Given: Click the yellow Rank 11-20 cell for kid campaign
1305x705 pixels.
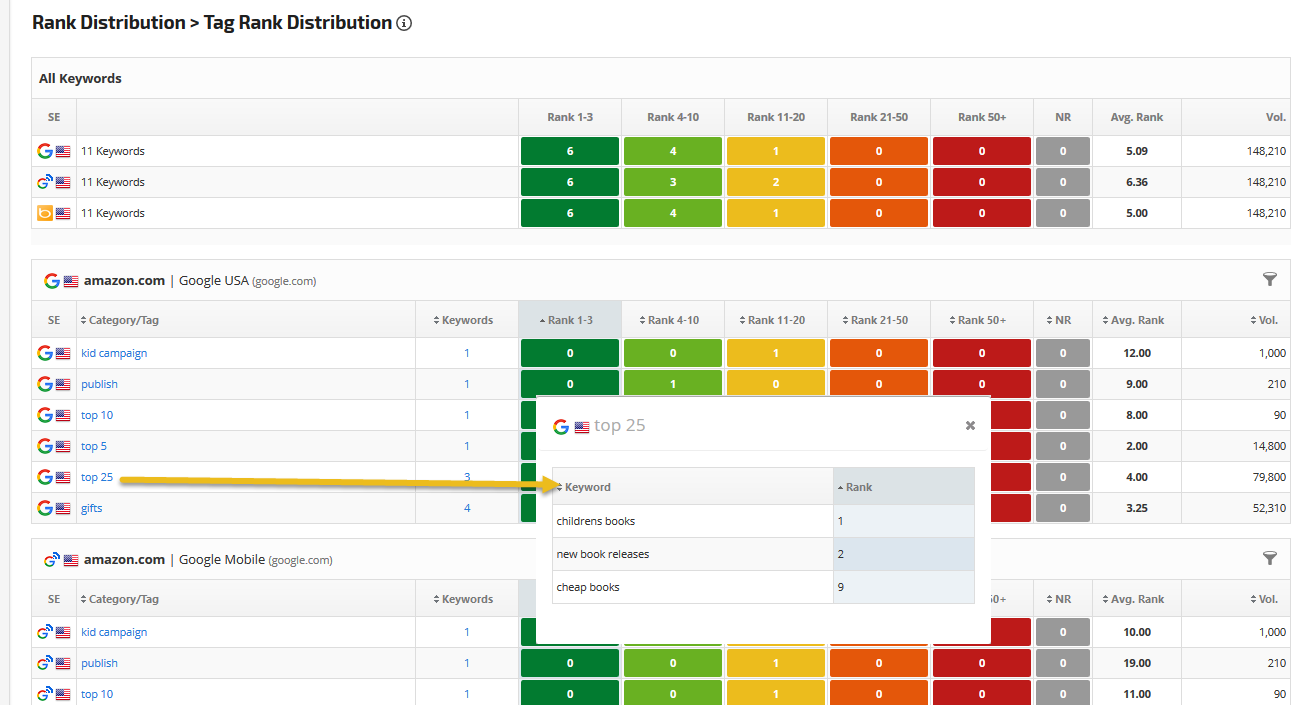Looking at the screenshot, I should [x=776, y=353].
